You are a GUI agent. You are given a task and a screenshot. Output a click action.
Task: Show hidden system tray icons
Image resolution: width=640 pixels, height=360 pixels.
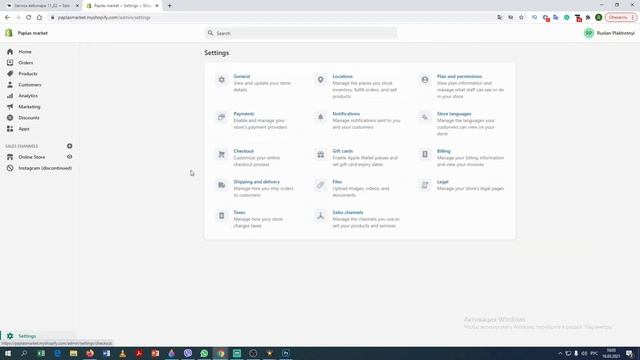tap(560, 353)
